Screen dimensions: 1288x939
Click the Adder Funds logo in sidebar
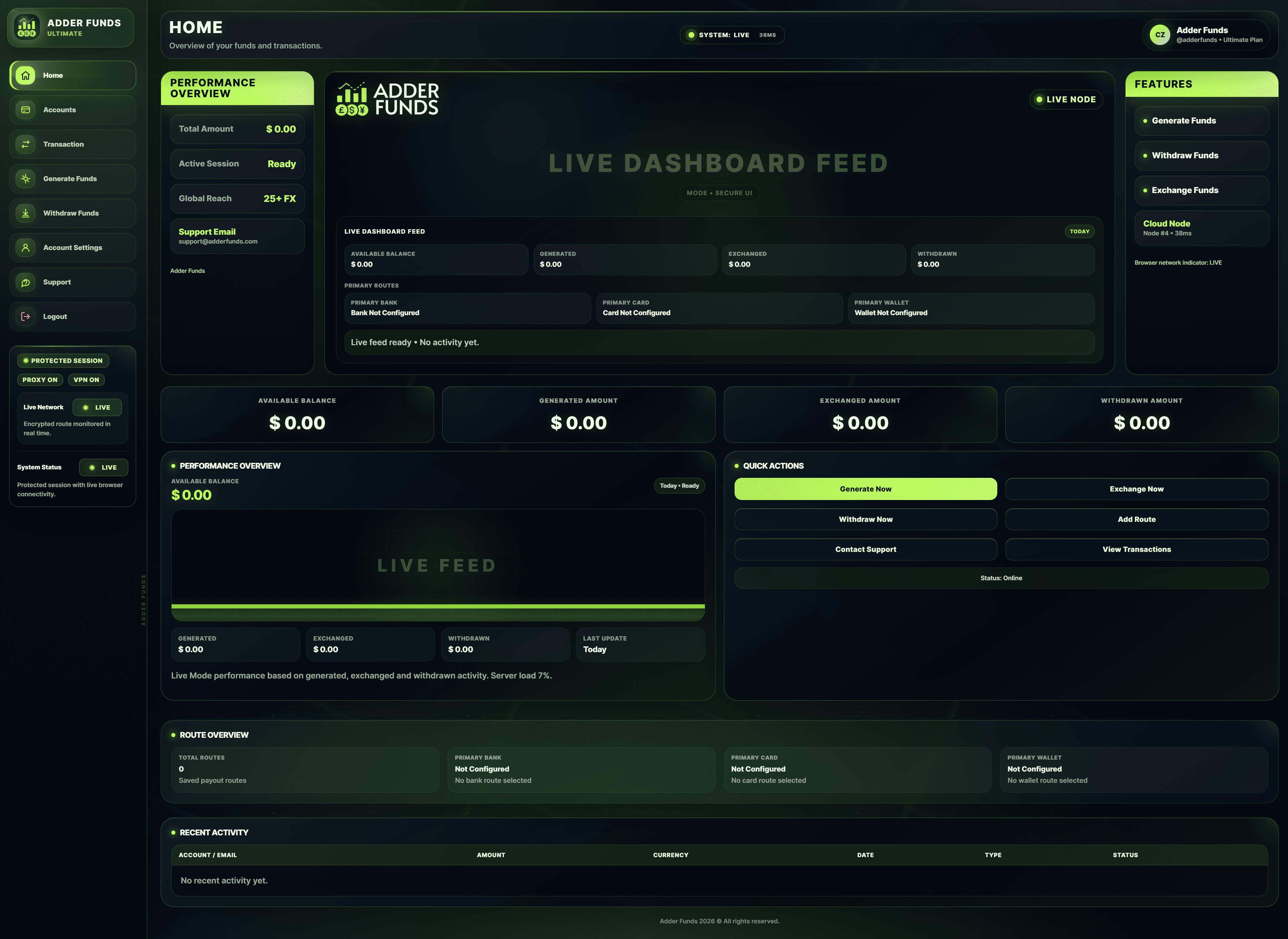(x=27, y=27)
